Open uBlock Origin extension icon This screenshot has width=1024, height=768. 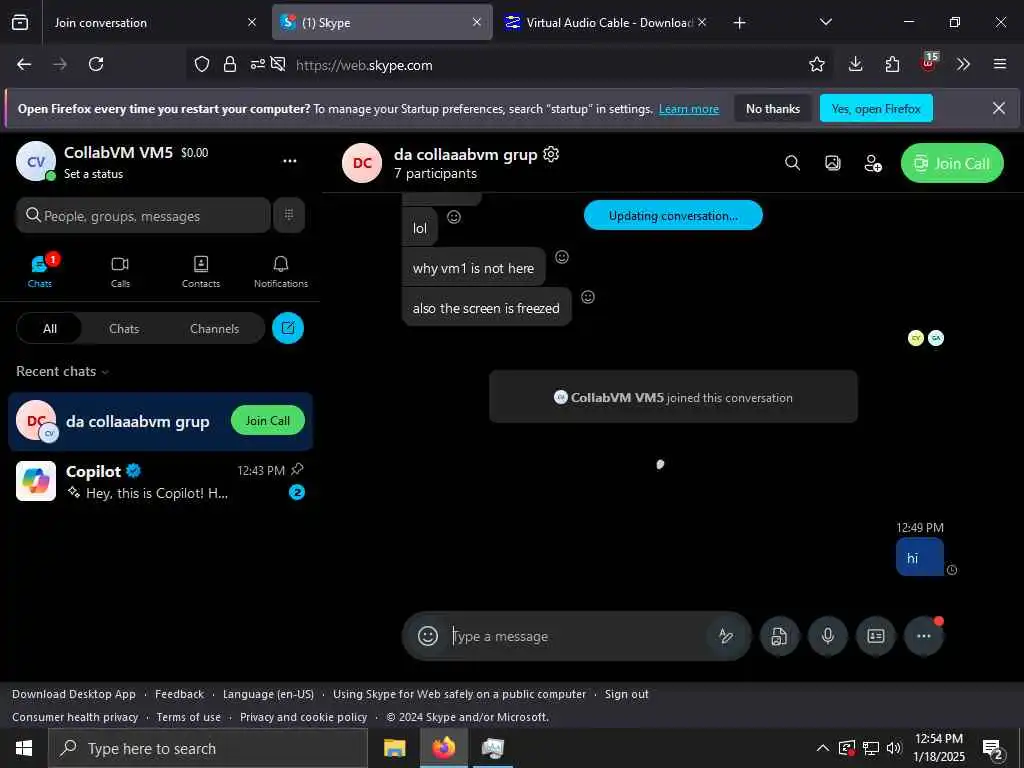point(929,63)
